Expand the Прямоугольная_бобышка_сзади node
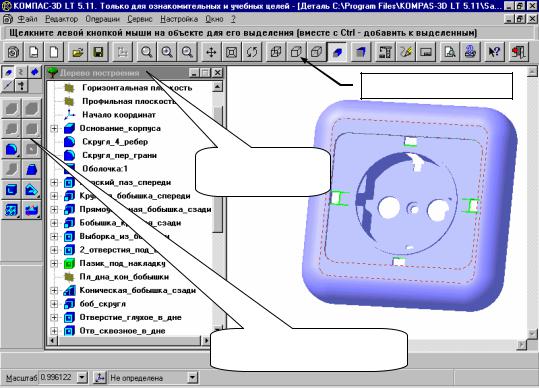Screen dimensions: 539x388 [54, 209]
